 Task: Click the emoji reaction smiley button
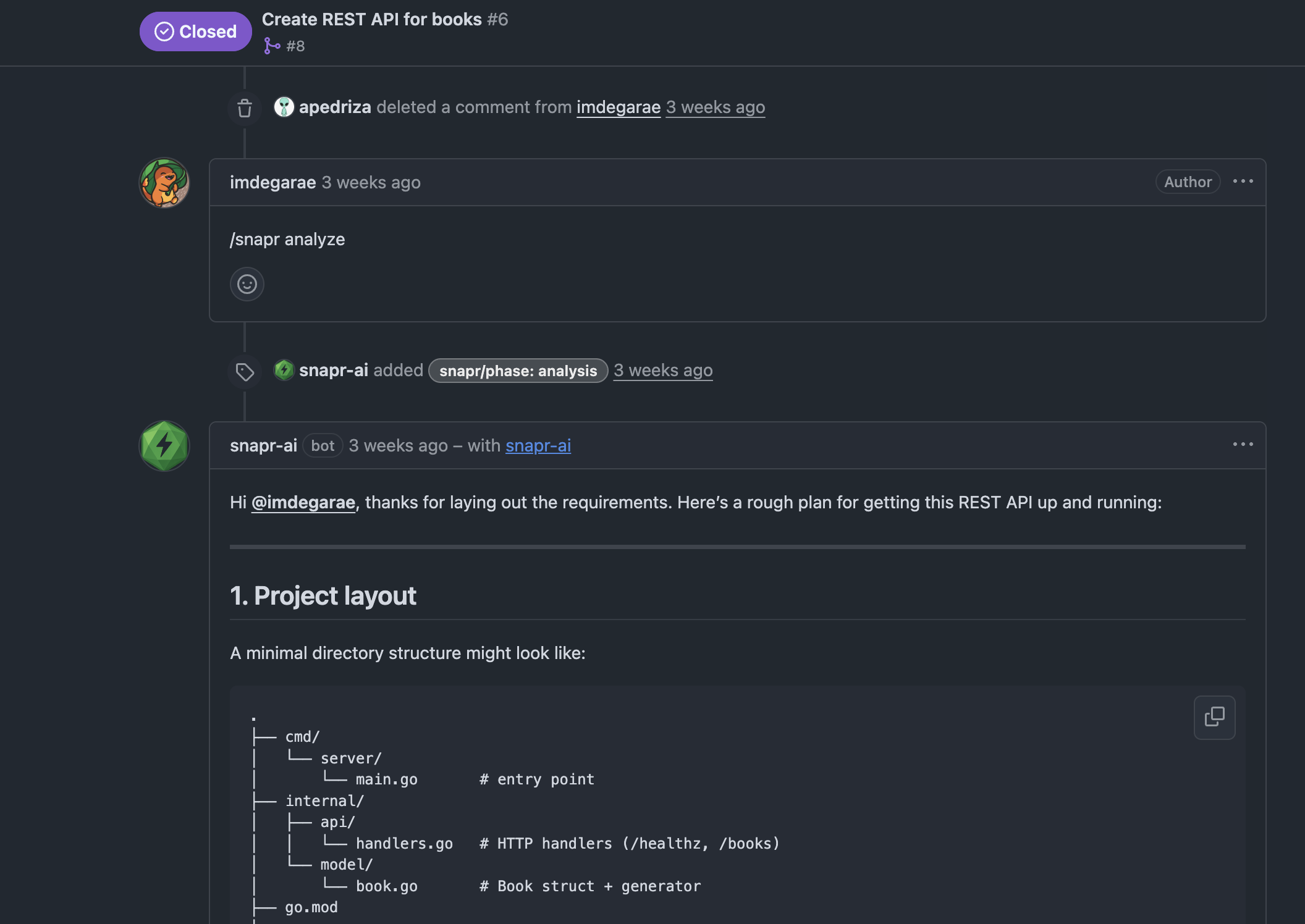coord(247,284)
